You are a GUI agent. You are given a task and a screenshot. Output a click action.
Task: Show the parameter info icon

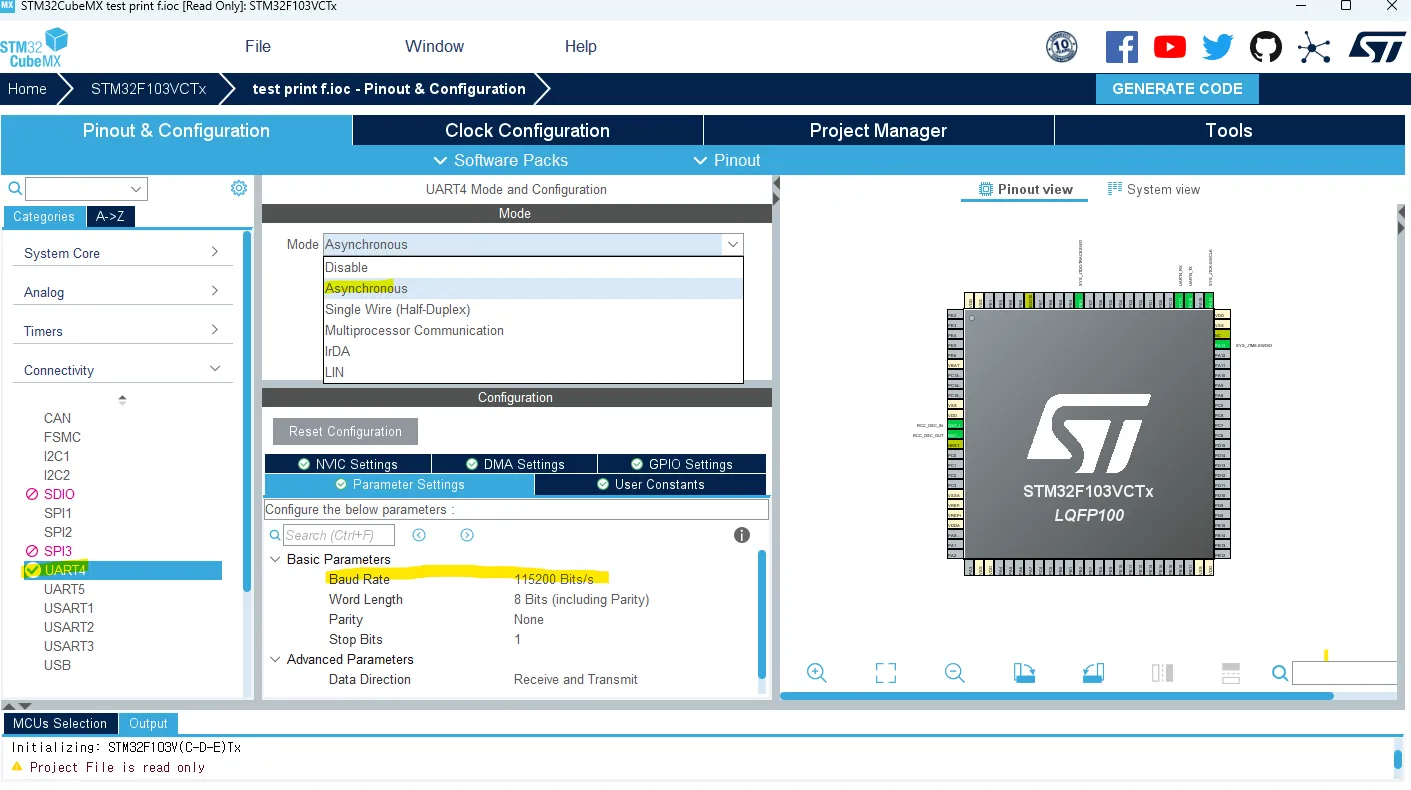point(742,535)
